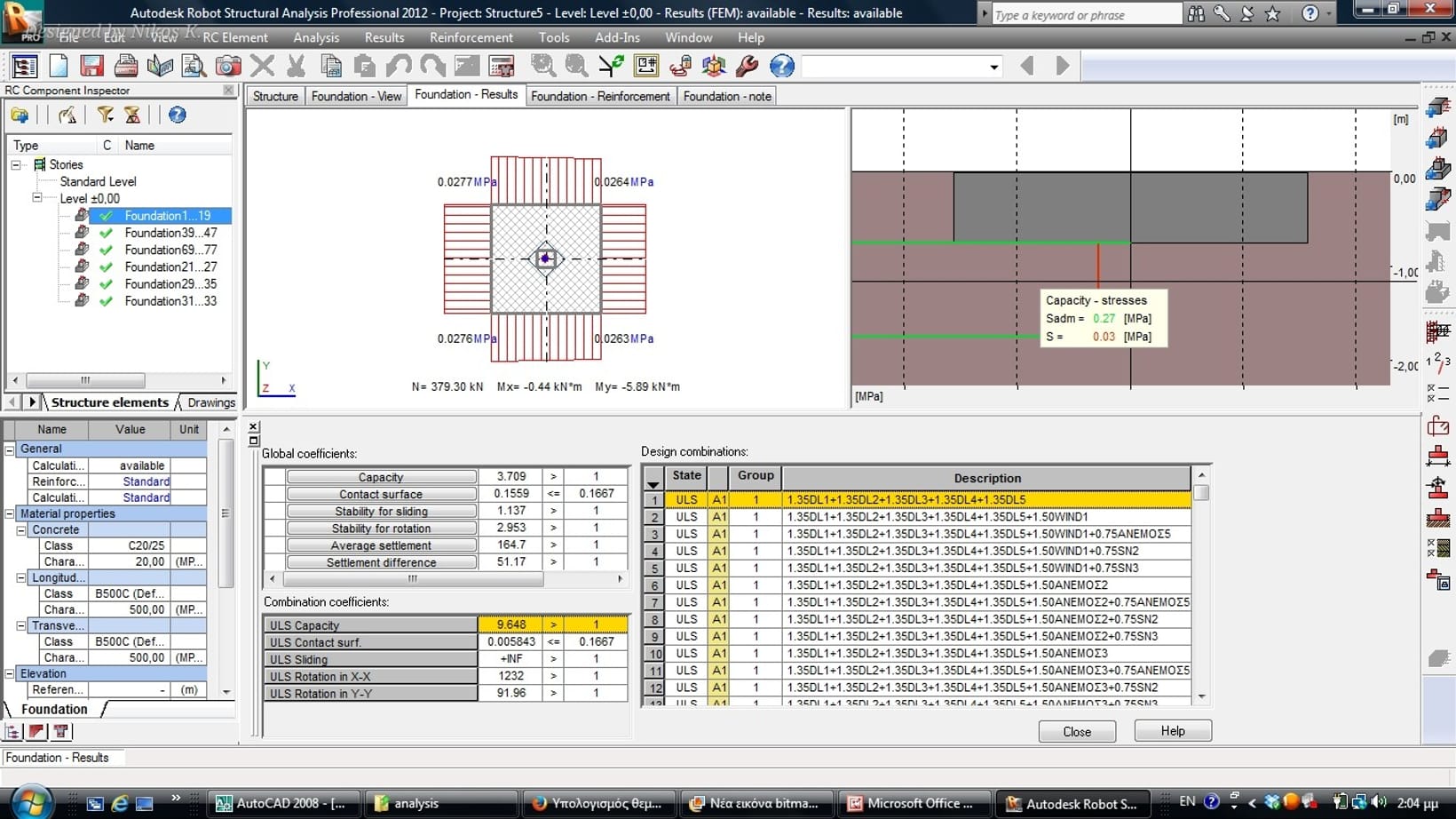This screenshot has width=1456, height=819.
Task: Open AutoCAD 2008 from the taskbar
Action: click(x=283, y=803)
